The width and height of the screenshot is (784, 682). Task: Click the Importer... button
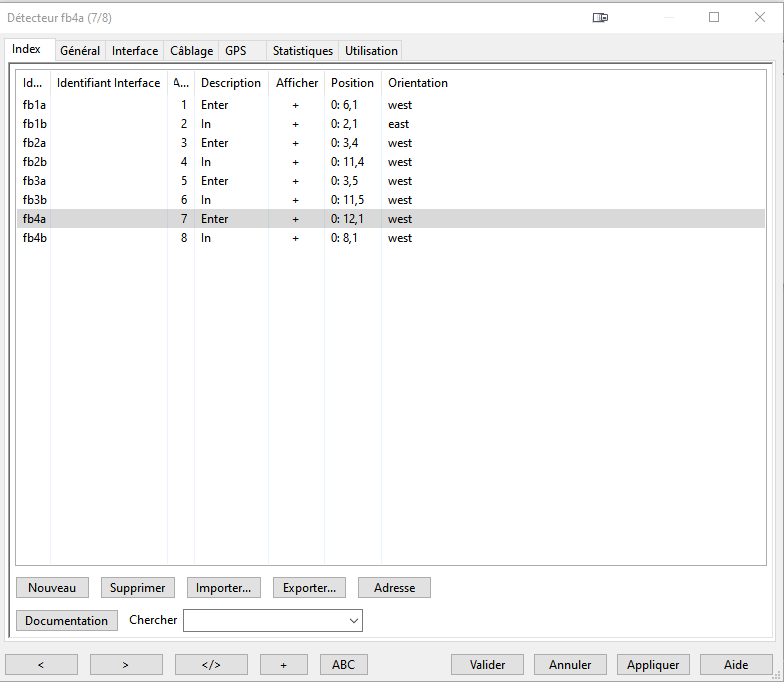[x=224, y=588]
